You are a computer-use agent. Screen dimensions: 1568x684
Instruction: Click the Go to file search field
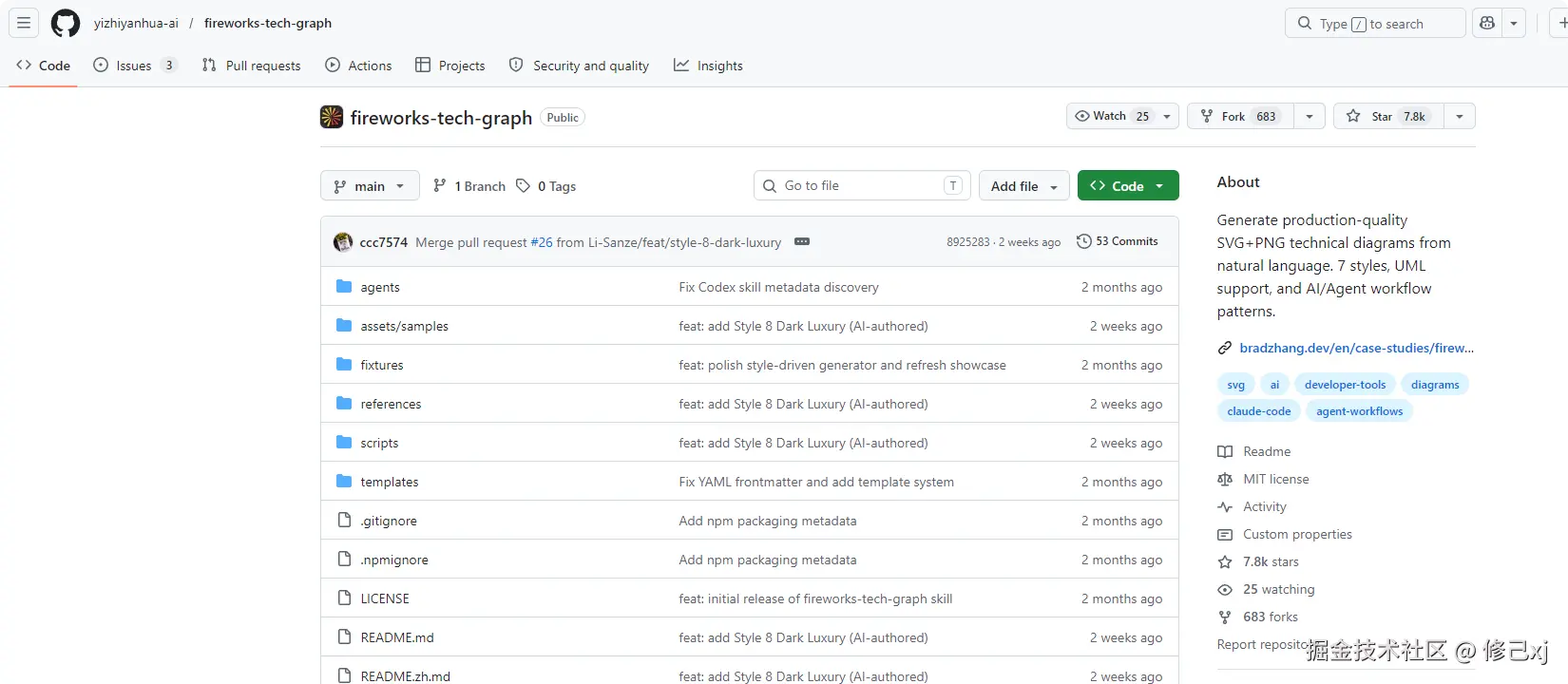click(862, 185)
